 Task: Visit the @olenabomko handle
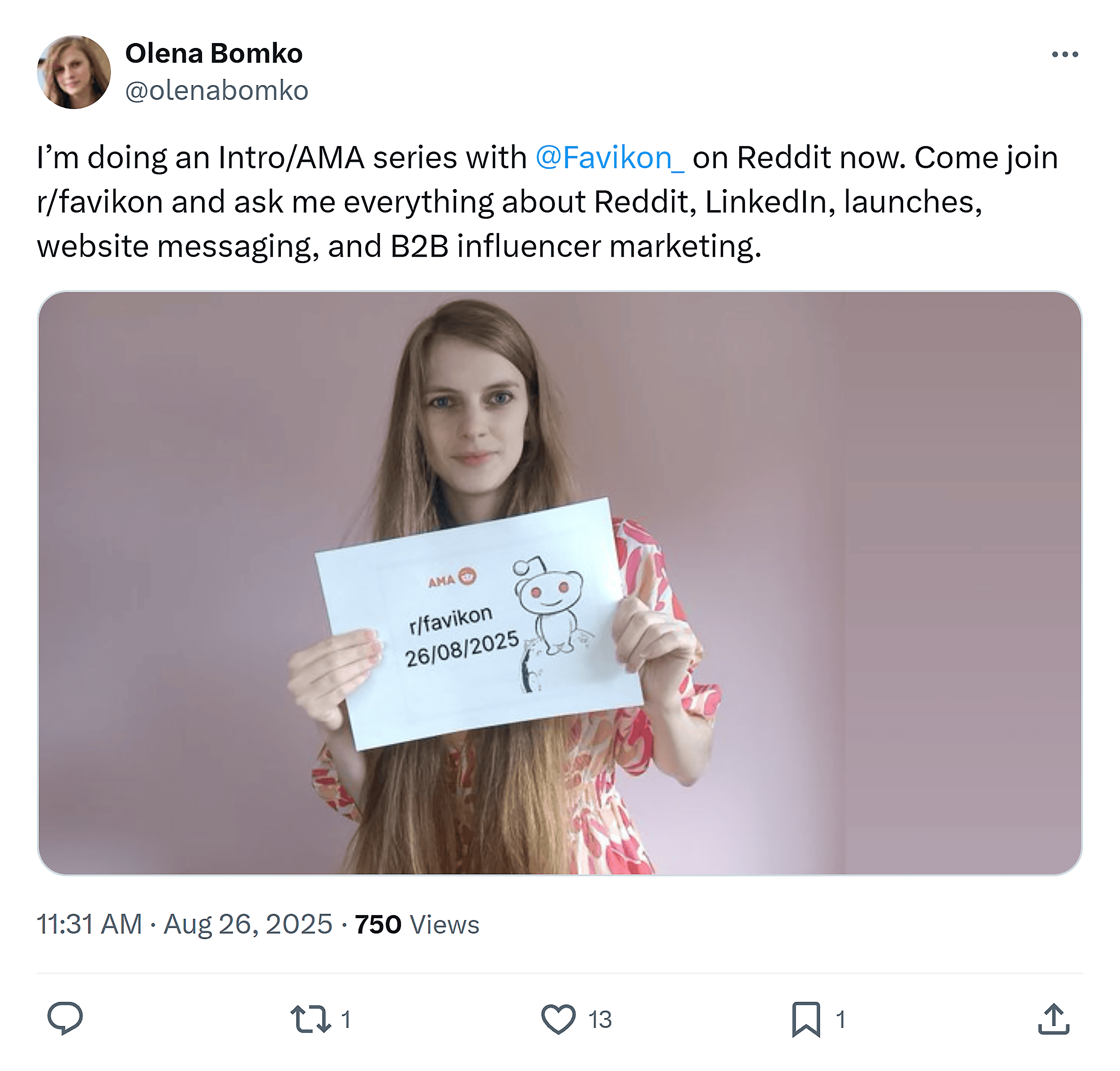coord(217,90)
